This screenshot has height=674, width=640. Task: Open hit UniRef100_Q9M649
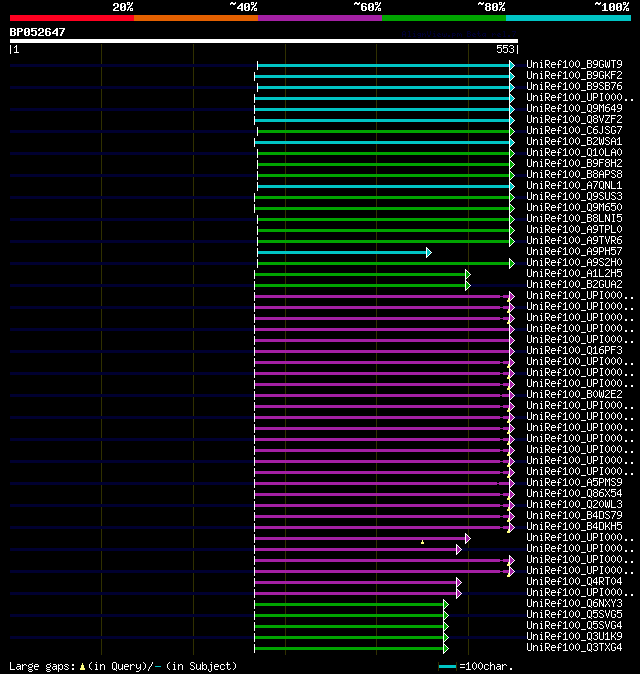[574, 108]
